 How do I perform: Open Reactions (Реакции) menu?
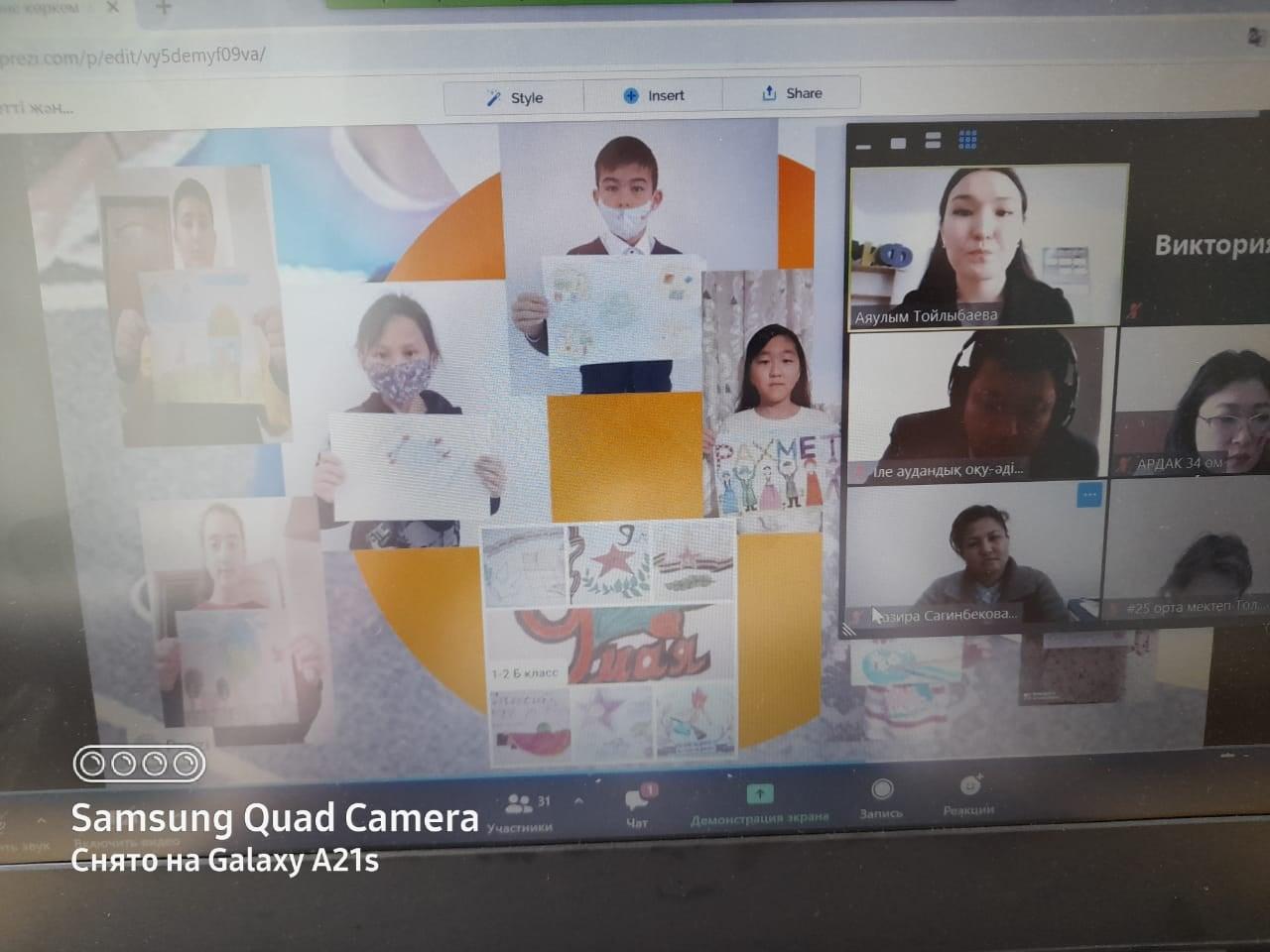969,795
